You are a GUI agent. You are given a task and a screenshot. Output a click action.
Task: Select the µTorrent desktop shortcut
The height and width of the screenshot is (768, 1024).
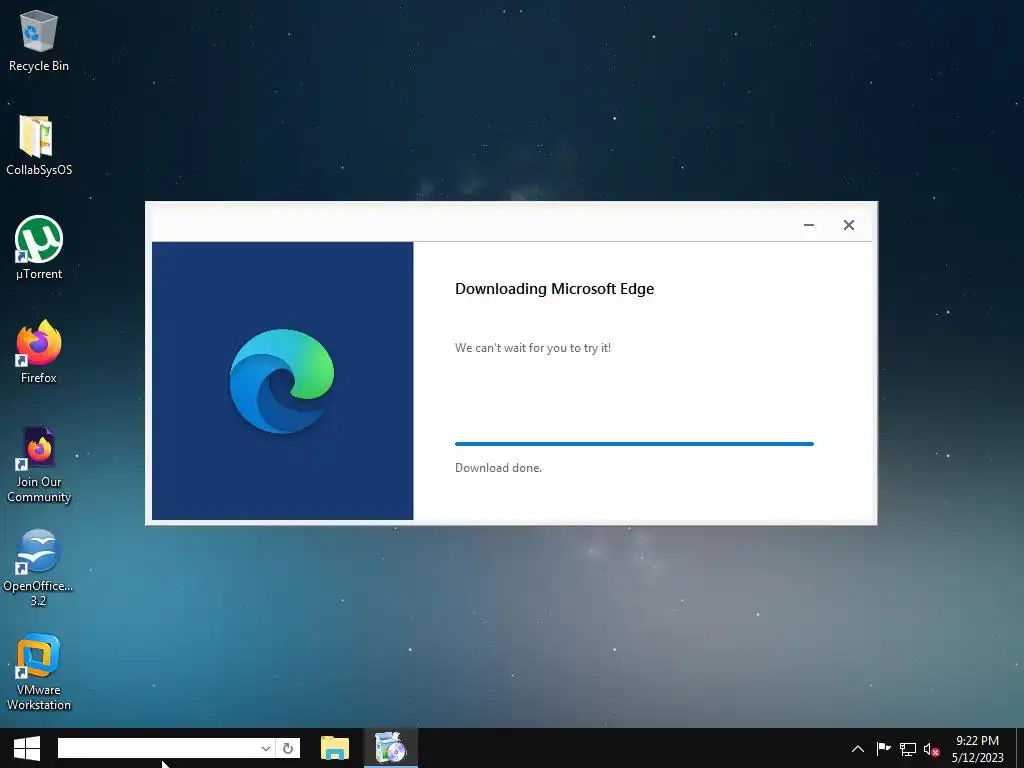point(39,248)
